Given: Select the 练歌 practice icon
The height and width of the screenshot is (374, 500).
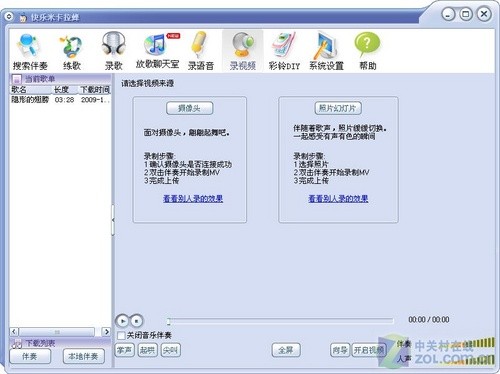Looking at the screenshot, I should click(x=71, y=51).
